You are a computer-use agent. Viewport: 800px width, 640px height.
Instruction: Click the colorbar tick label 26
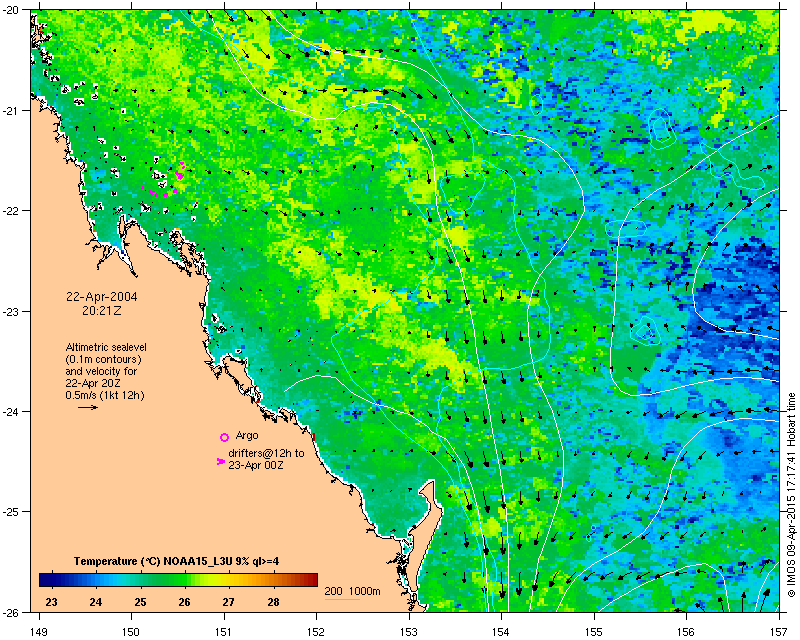(184, 602)
